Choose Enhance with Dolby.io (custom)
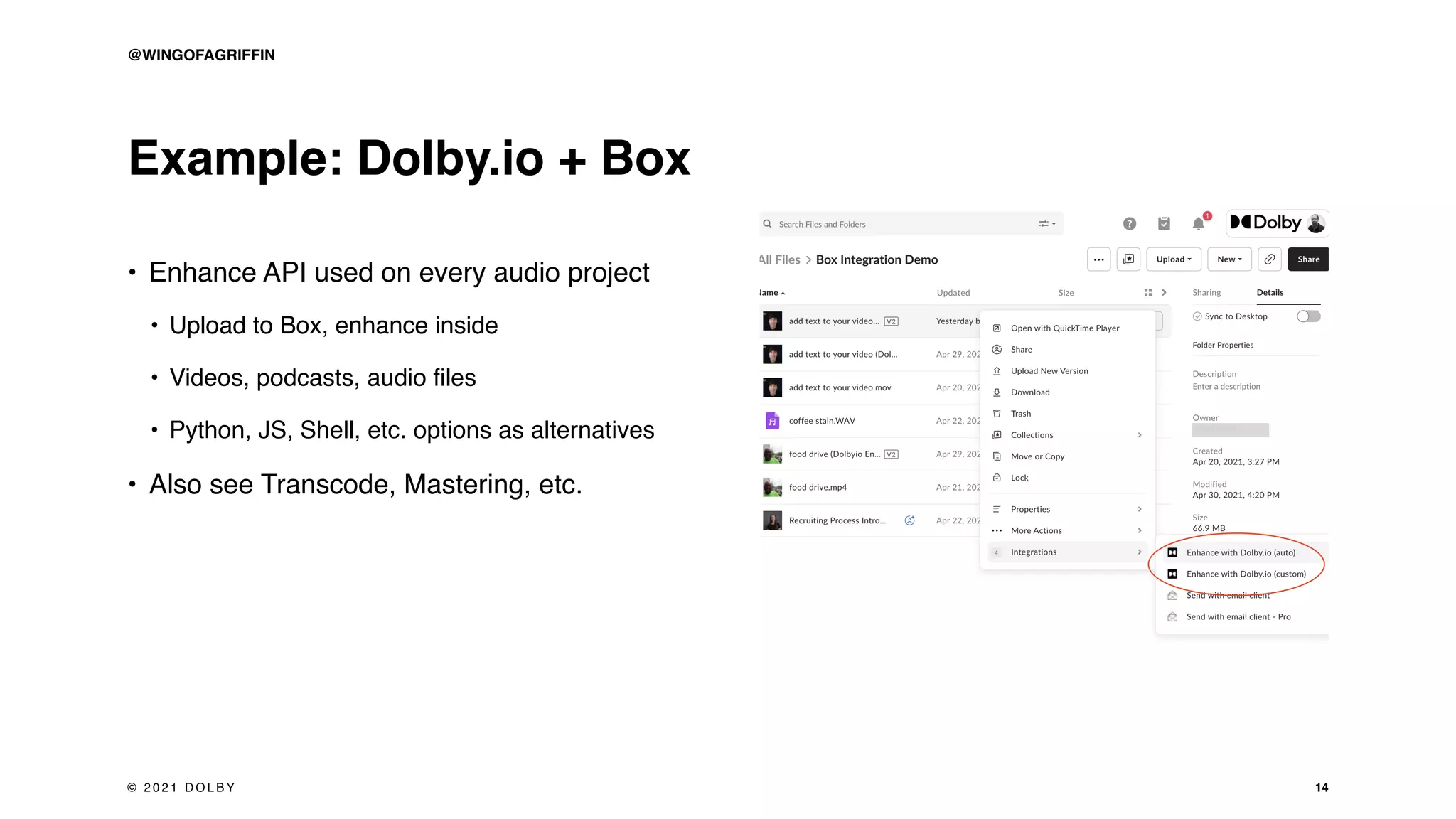This screenshot has width=1456, height=819. [1246, 574]
